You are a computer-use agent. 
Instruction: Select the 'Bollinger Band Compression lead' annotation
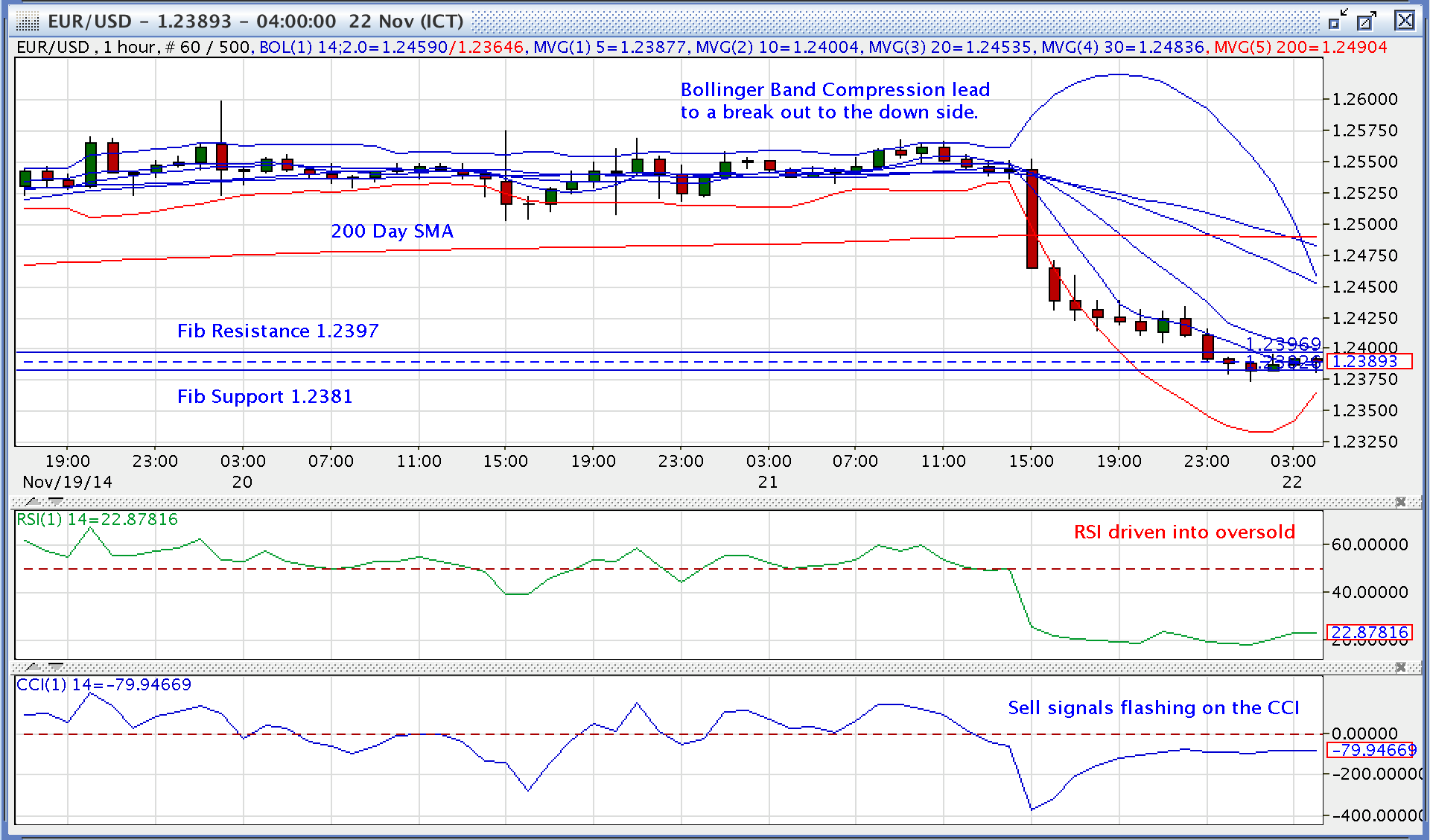[835, 89]
